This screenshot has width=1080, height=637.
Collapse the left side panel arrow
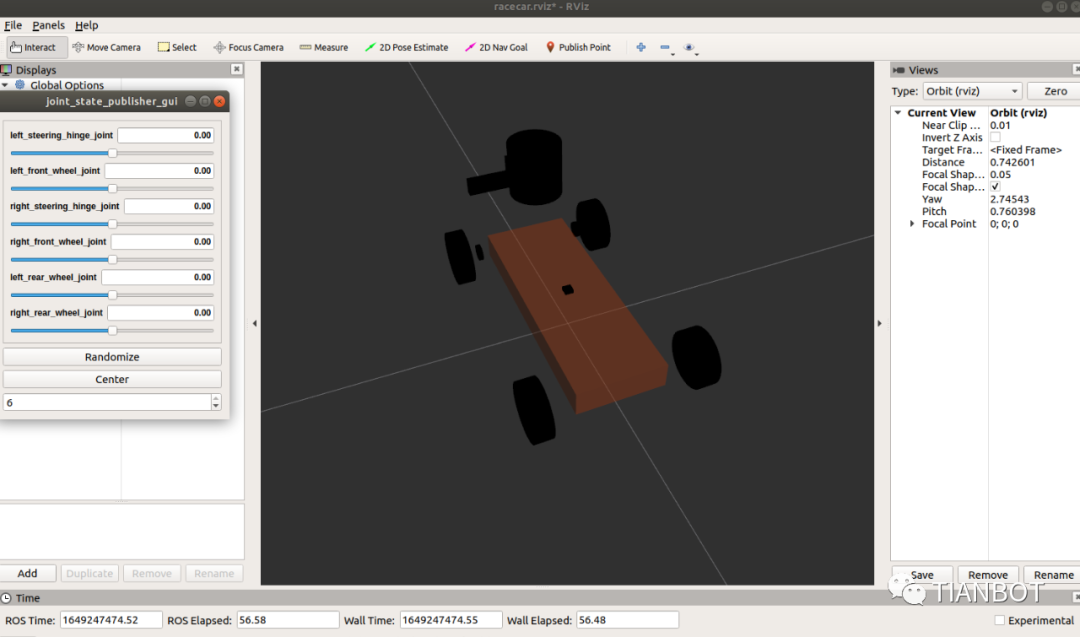tap(254, 323)
